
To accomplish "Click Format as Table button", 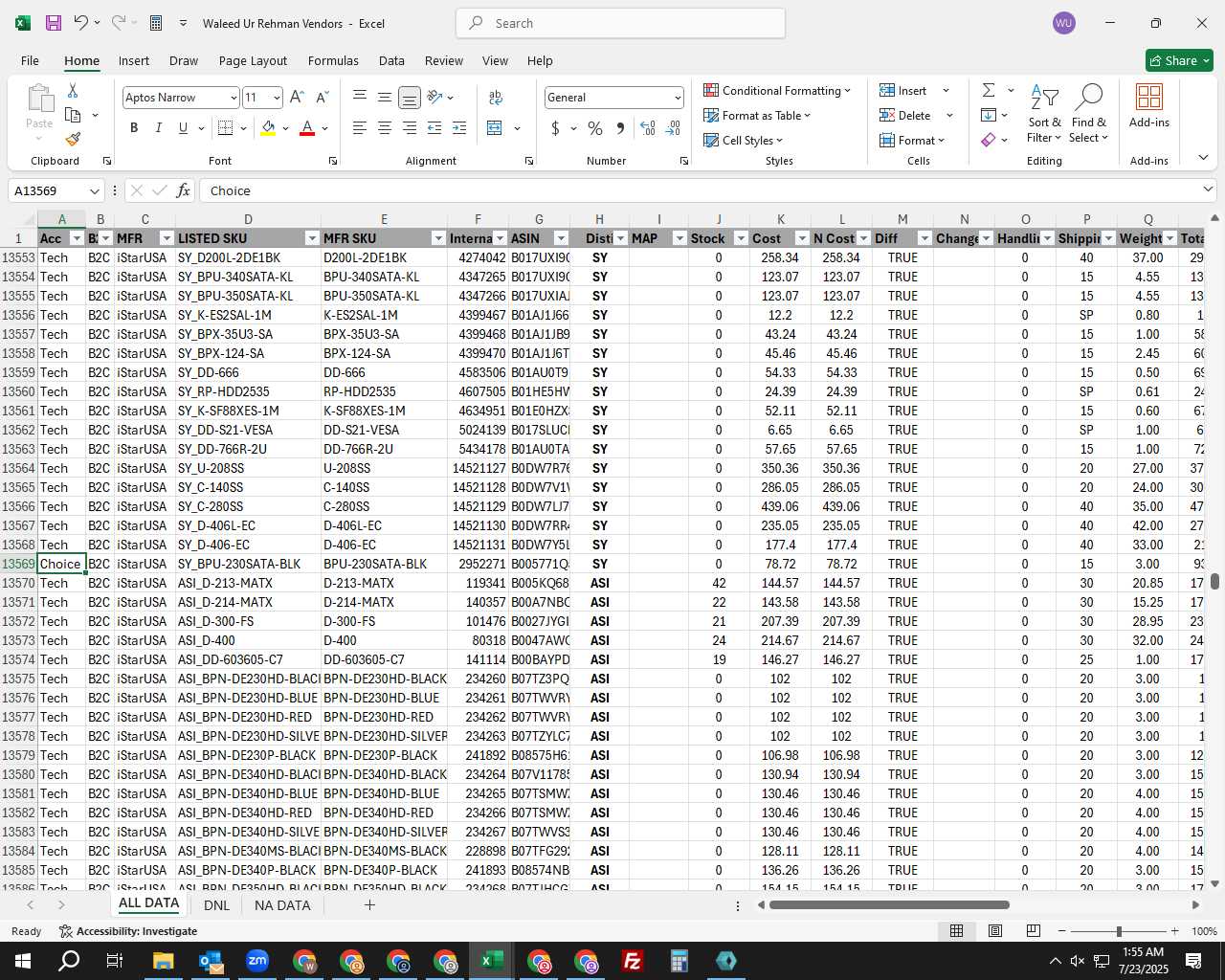I will click(757, 115).
